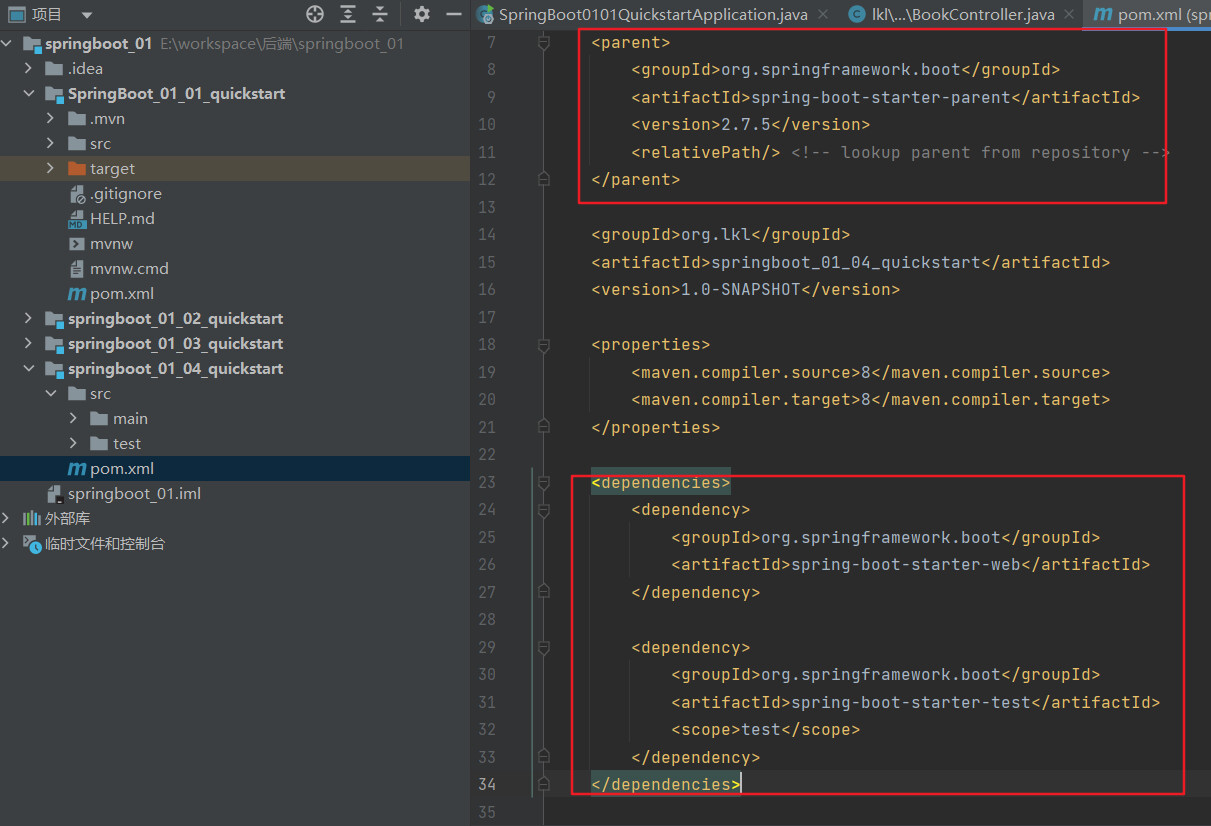
Task: Collapse springboot_01_04_quickstart module
Action: tap(29, 369)
